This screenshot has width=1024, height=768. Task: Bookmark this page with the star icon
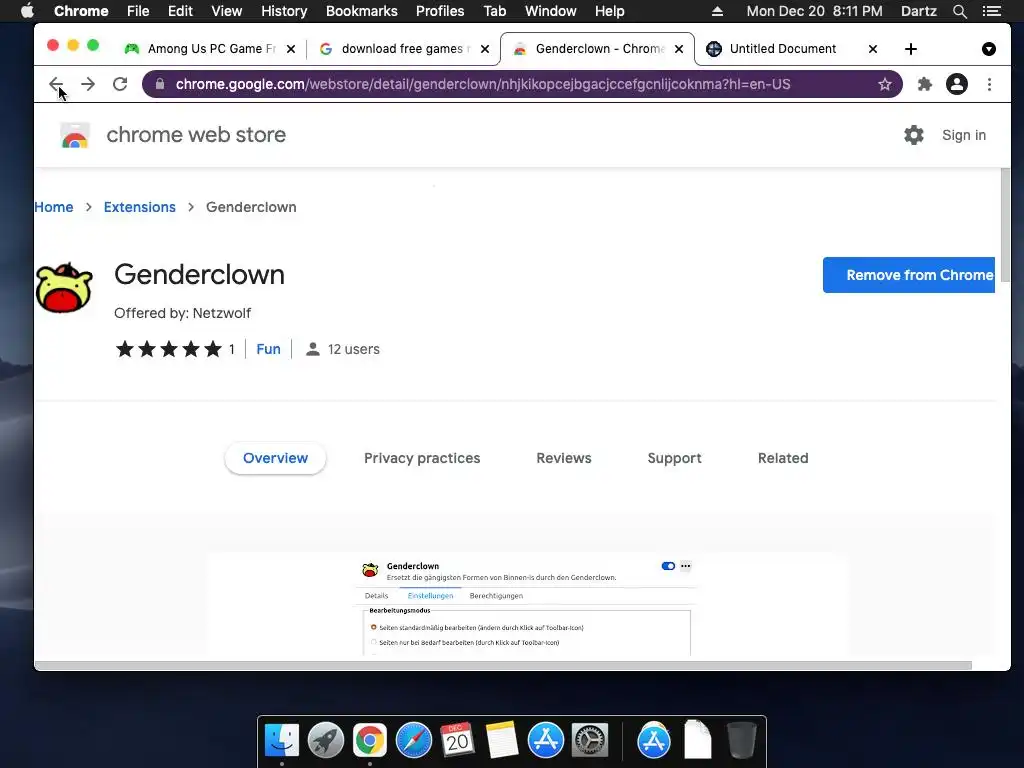click(x=884, y=84)
